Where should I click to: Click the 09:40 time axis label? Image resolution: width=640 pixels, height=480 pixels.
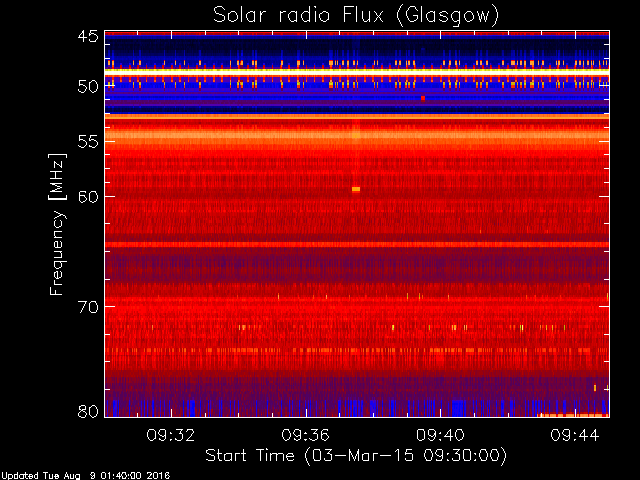point(440,435)
